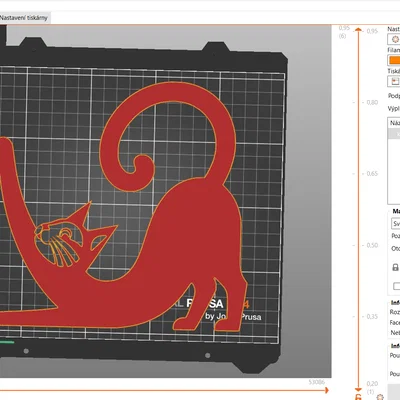This screenshot has width=400, height=400.
Task: Click the 0,50 ruler tick label
Action: 372,245
